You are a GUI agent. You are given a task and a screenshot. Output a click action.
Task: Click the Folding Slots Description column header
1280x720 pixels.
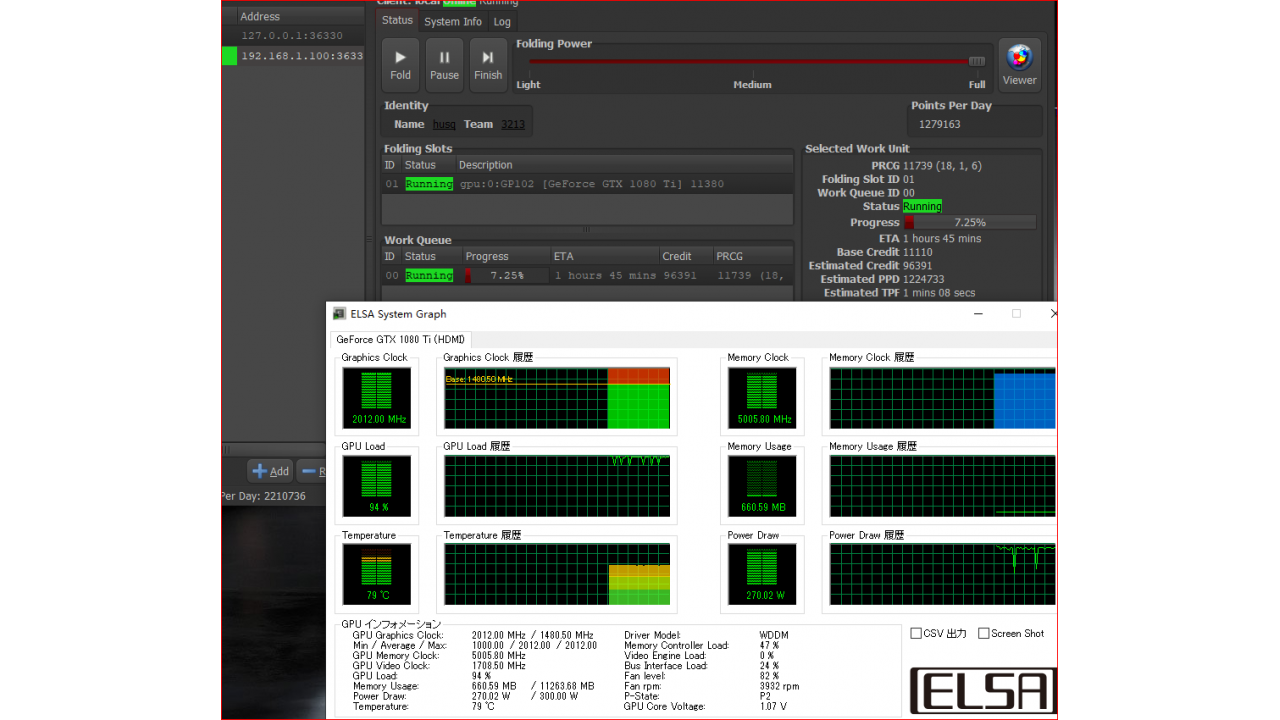624,165
